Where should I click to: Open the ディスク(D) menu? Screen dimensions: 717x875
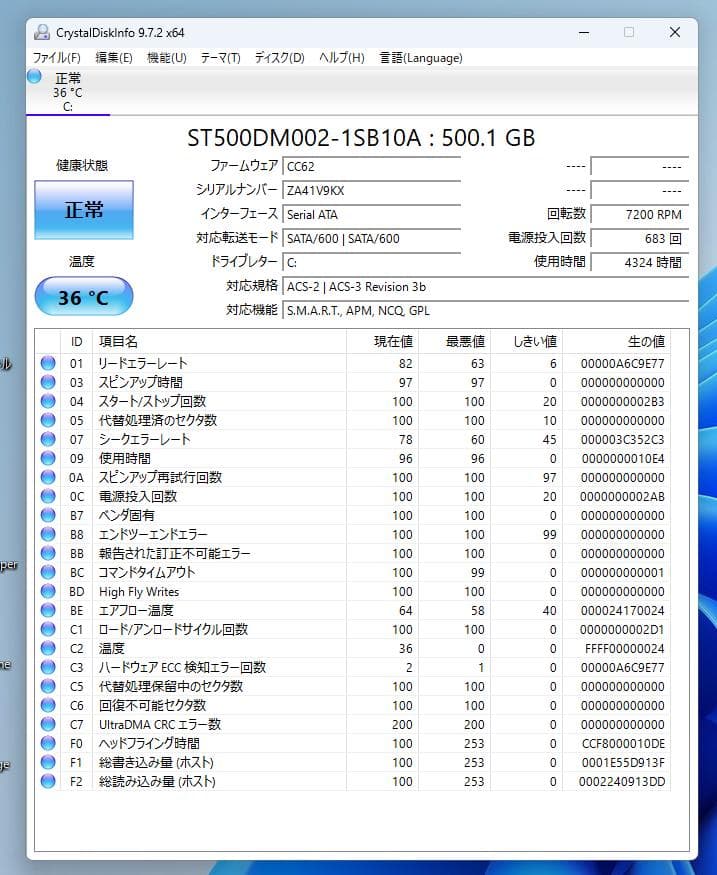pos(280,57)
